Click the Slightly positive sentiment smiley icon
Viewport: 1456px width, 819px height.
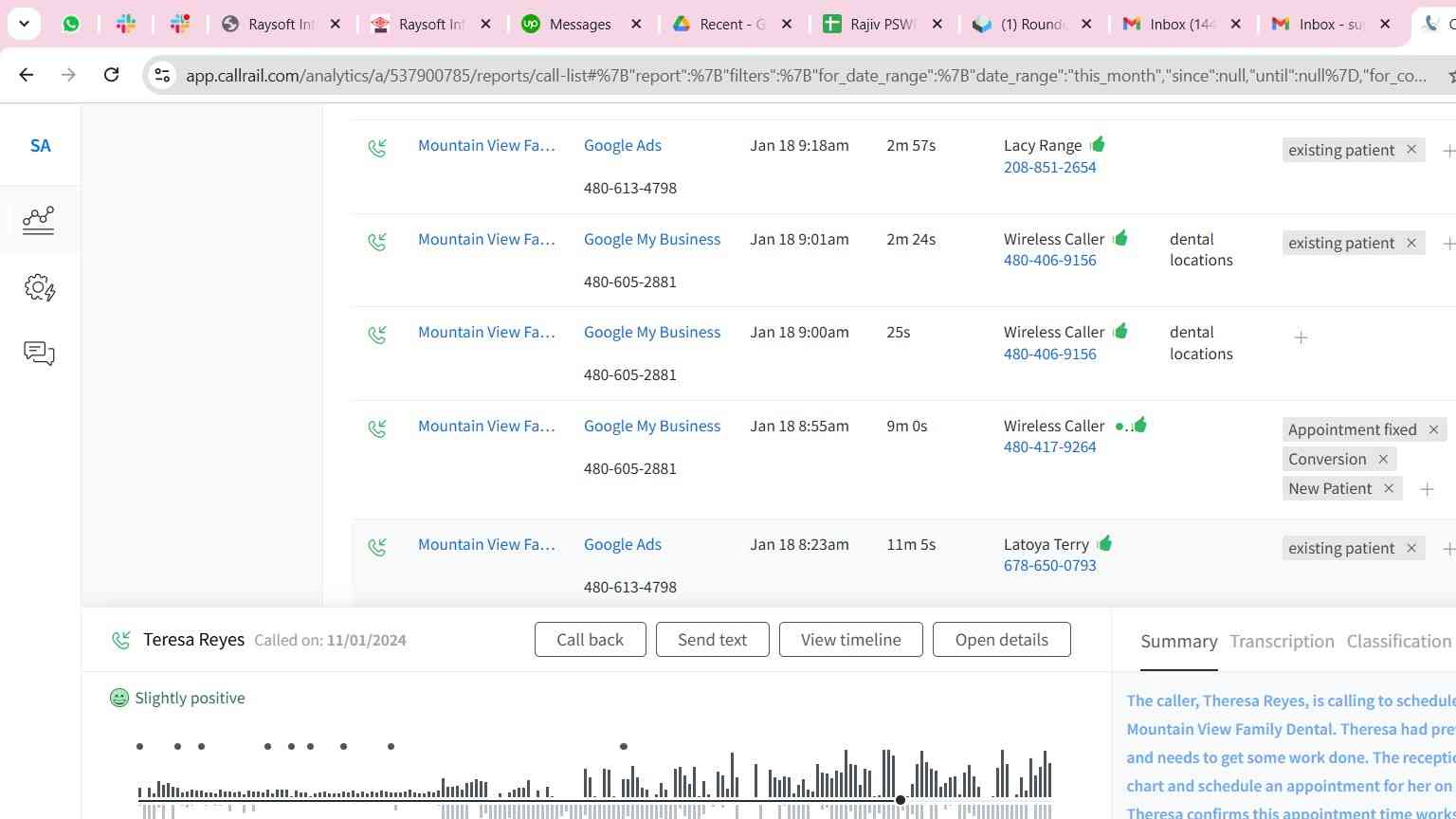point(119,699)
